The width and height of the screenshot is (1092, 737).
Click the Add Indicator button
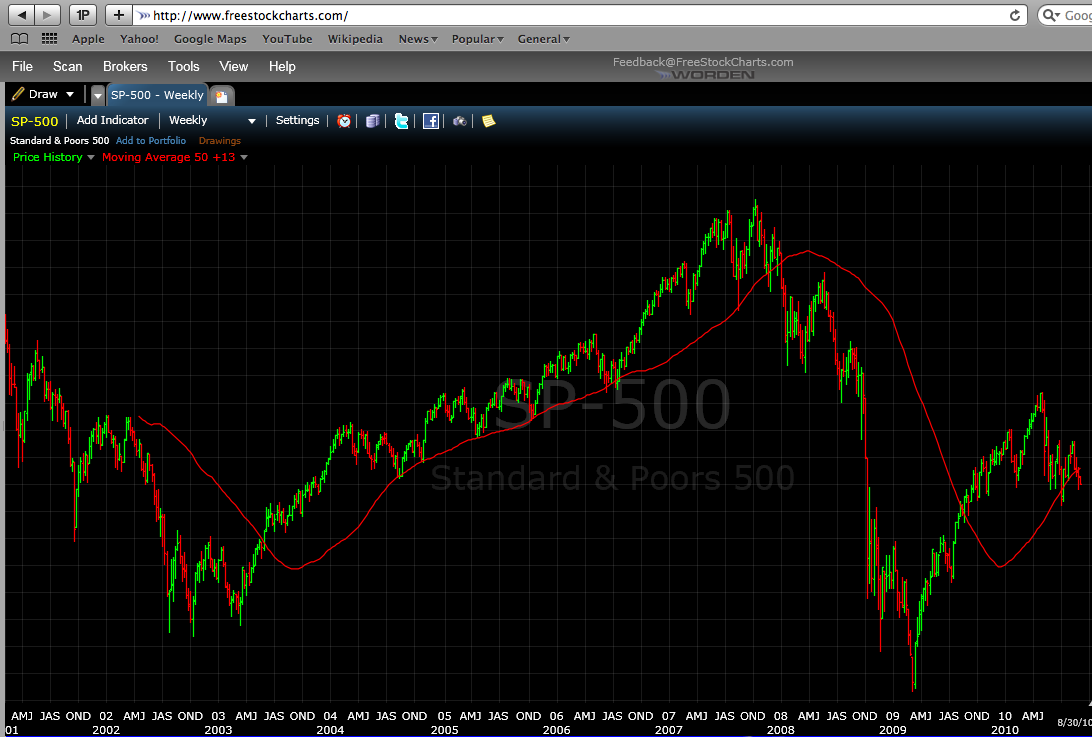(x=112, y=121)
